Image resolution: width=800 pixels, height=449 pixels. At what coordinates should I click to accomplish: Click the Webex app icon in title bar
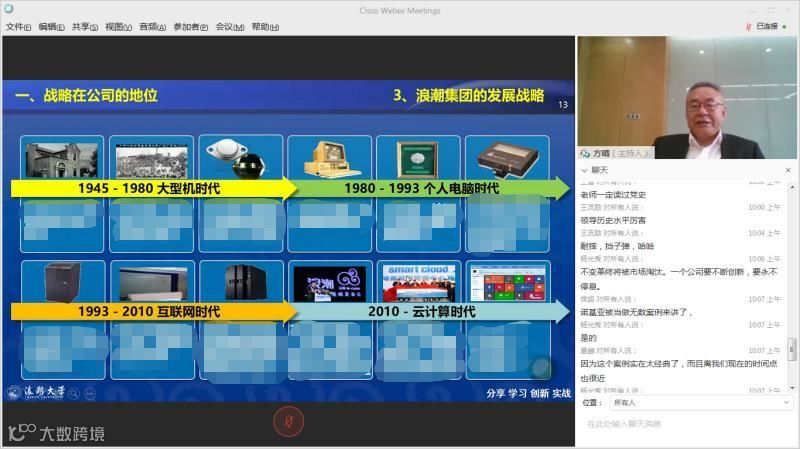click(x=9, y=9)
